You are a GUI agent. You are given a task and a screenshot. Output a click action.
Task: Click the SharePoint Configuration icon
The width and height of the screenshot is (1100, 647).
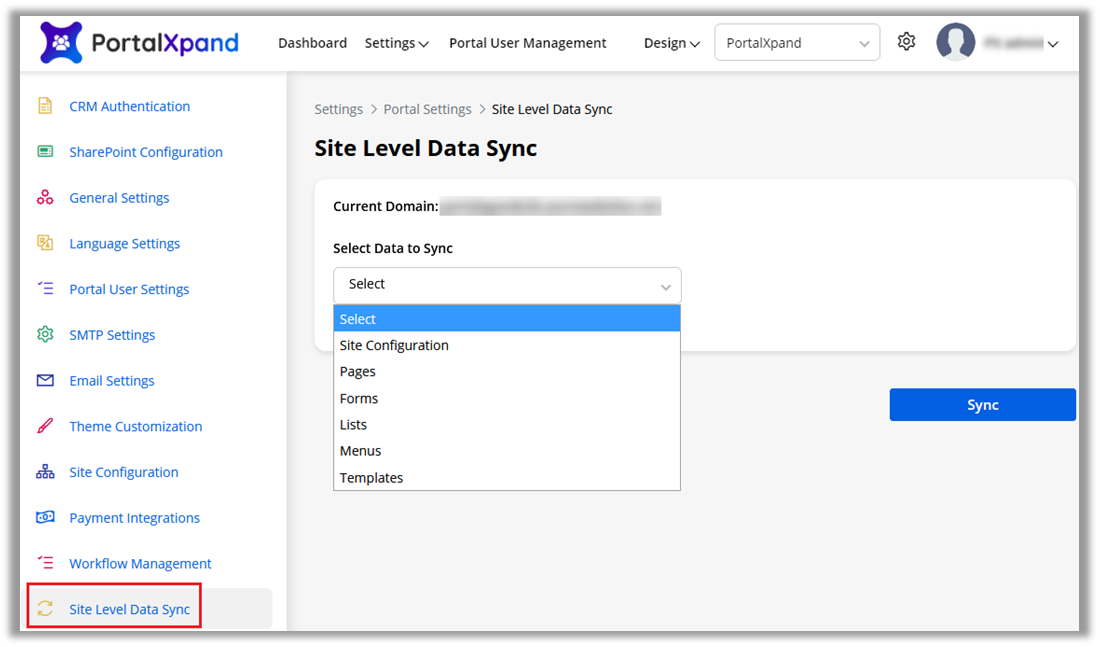click(x=45, y=152)
